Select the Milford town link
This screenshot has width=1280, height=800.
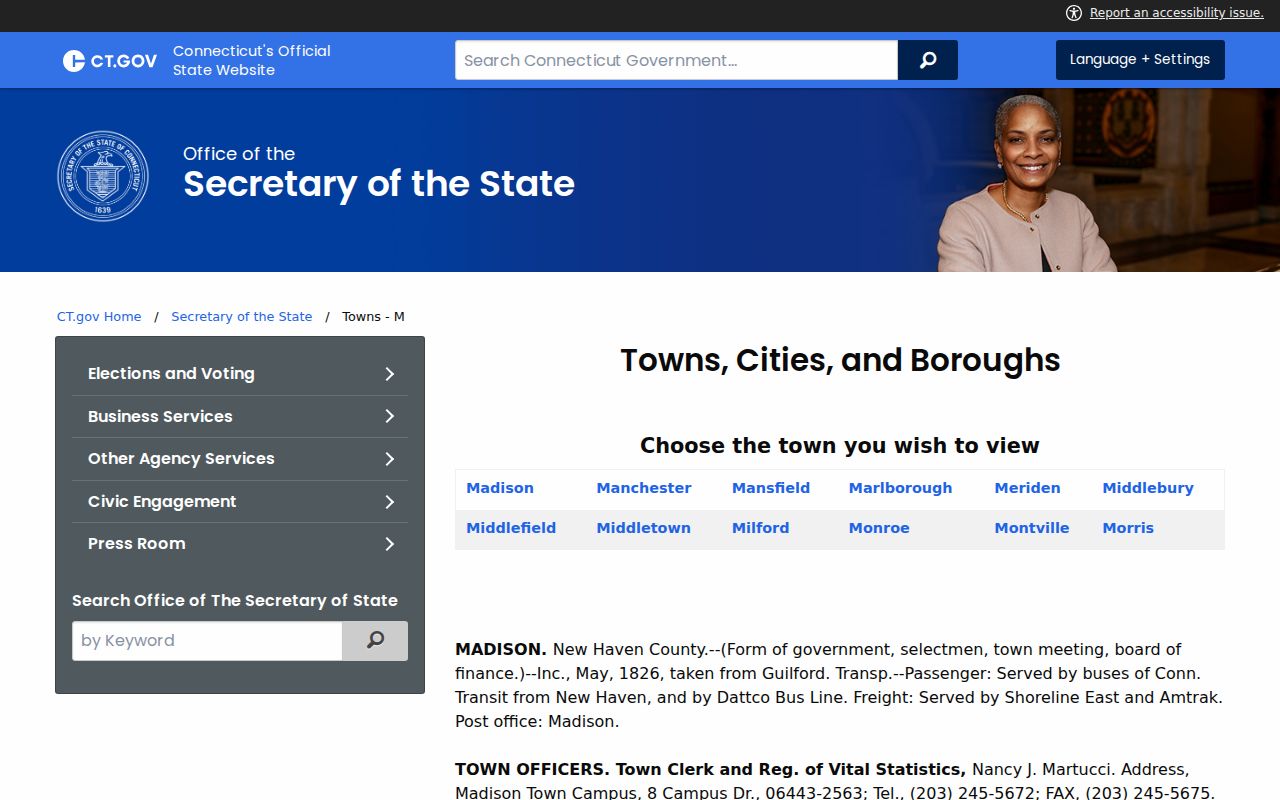tap(760, 528)
